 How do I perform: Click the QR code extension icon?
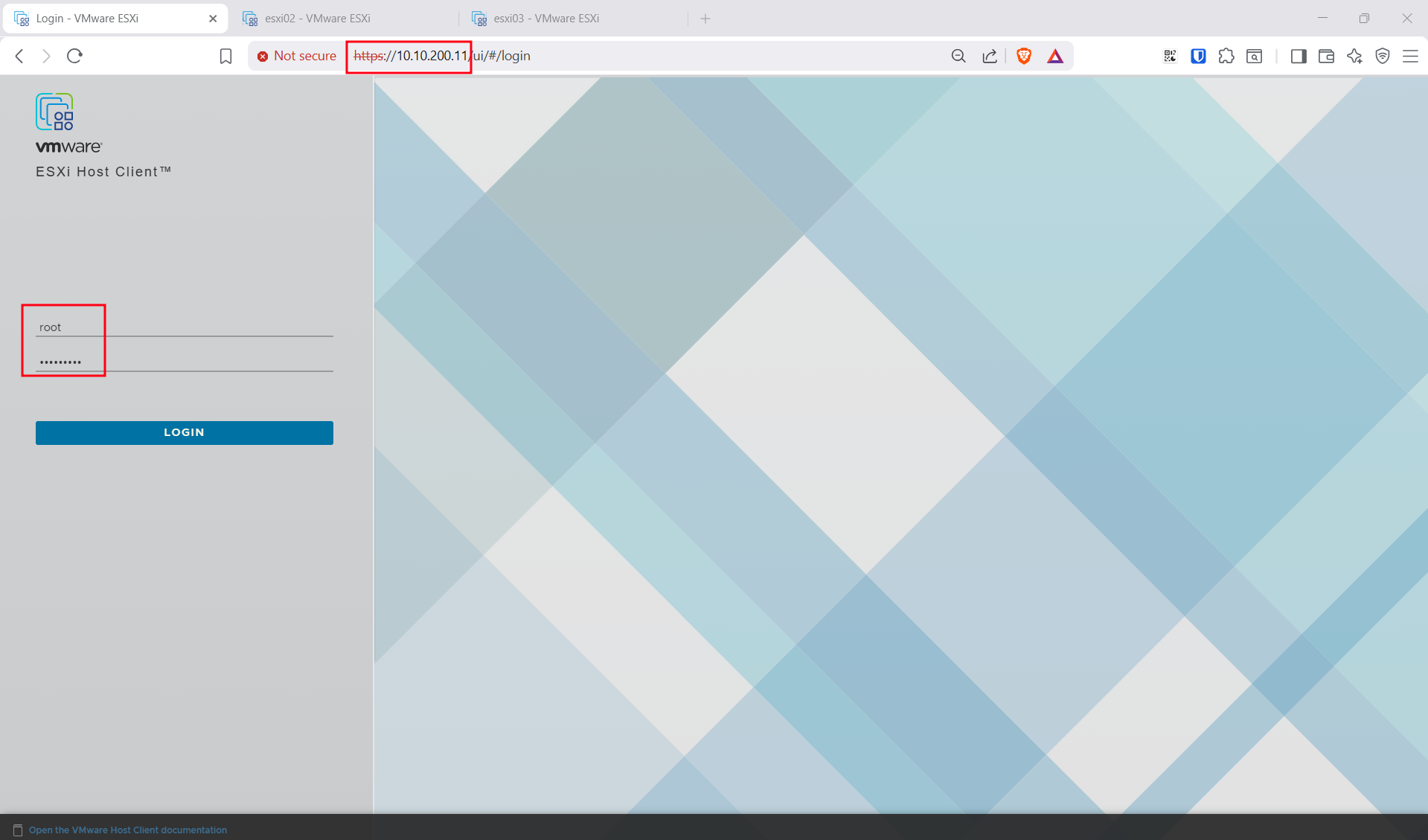tap(1171, 56)
